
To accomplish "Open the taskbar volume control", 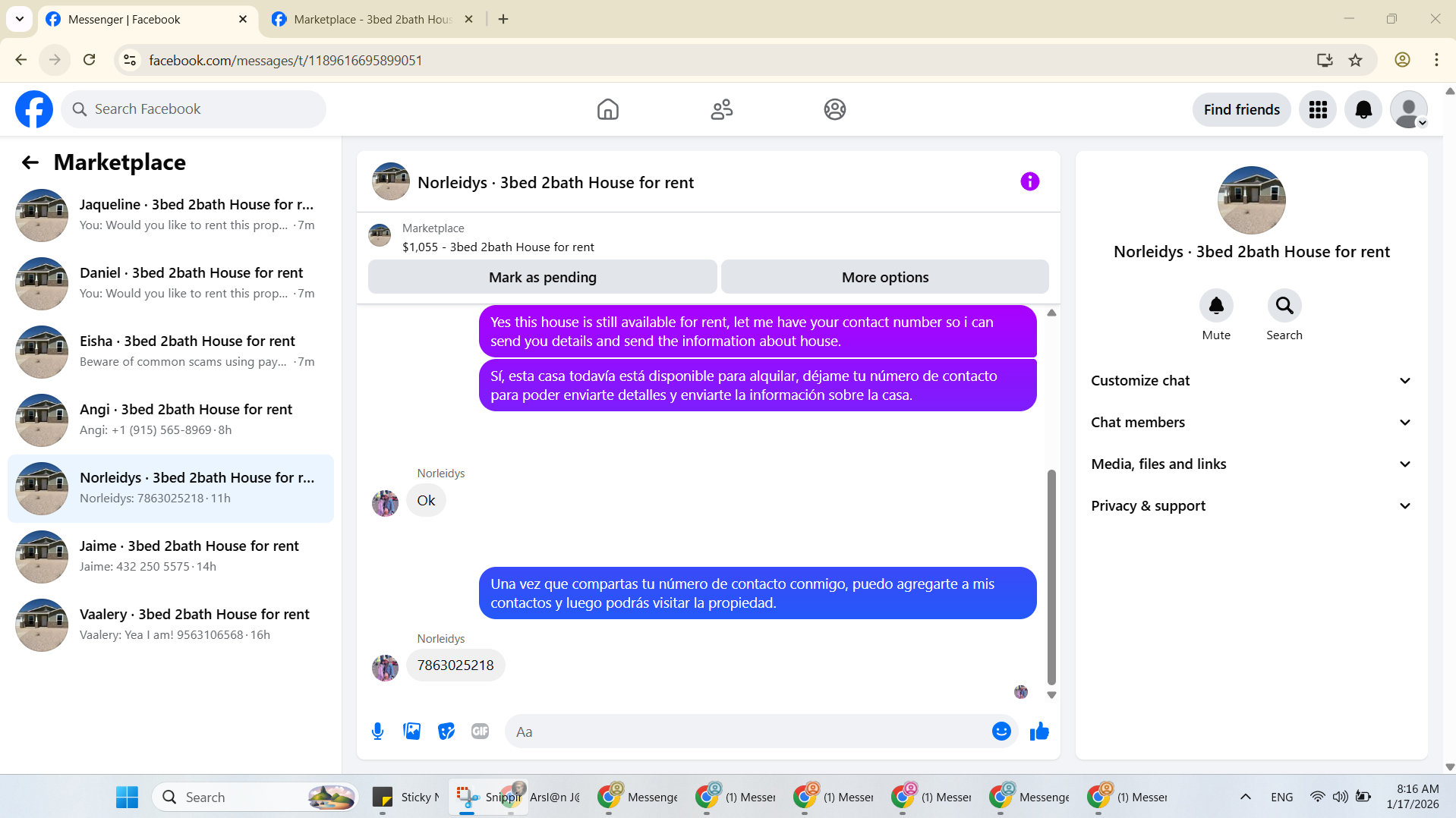I will tap(1341, 798).
